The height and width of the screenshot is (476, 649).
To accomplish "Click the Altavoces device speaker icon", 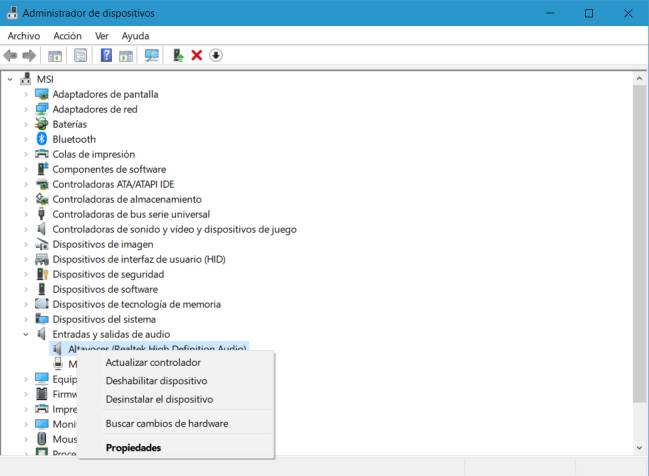I will coord(57,349).
